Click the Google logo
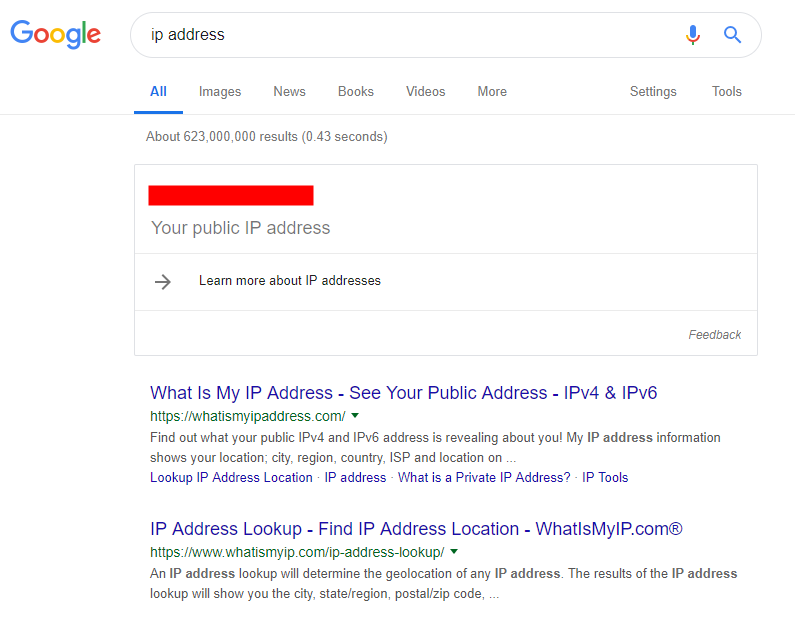Viewport: 795px width, 620px height. coord(56,34)
